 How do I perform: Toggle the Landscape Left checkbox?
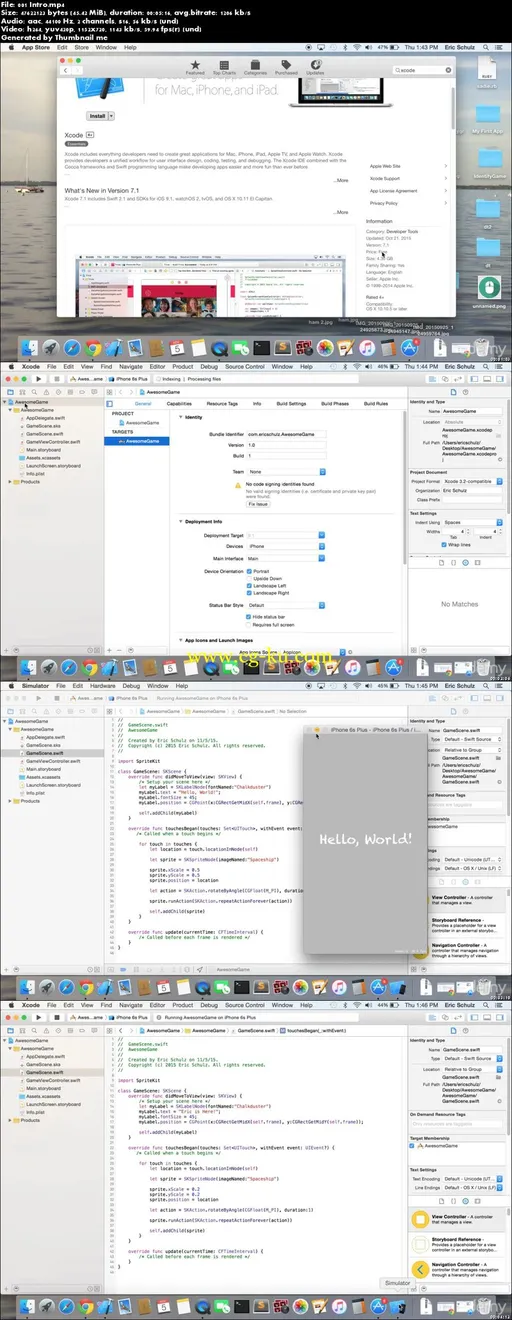point(250,585)
